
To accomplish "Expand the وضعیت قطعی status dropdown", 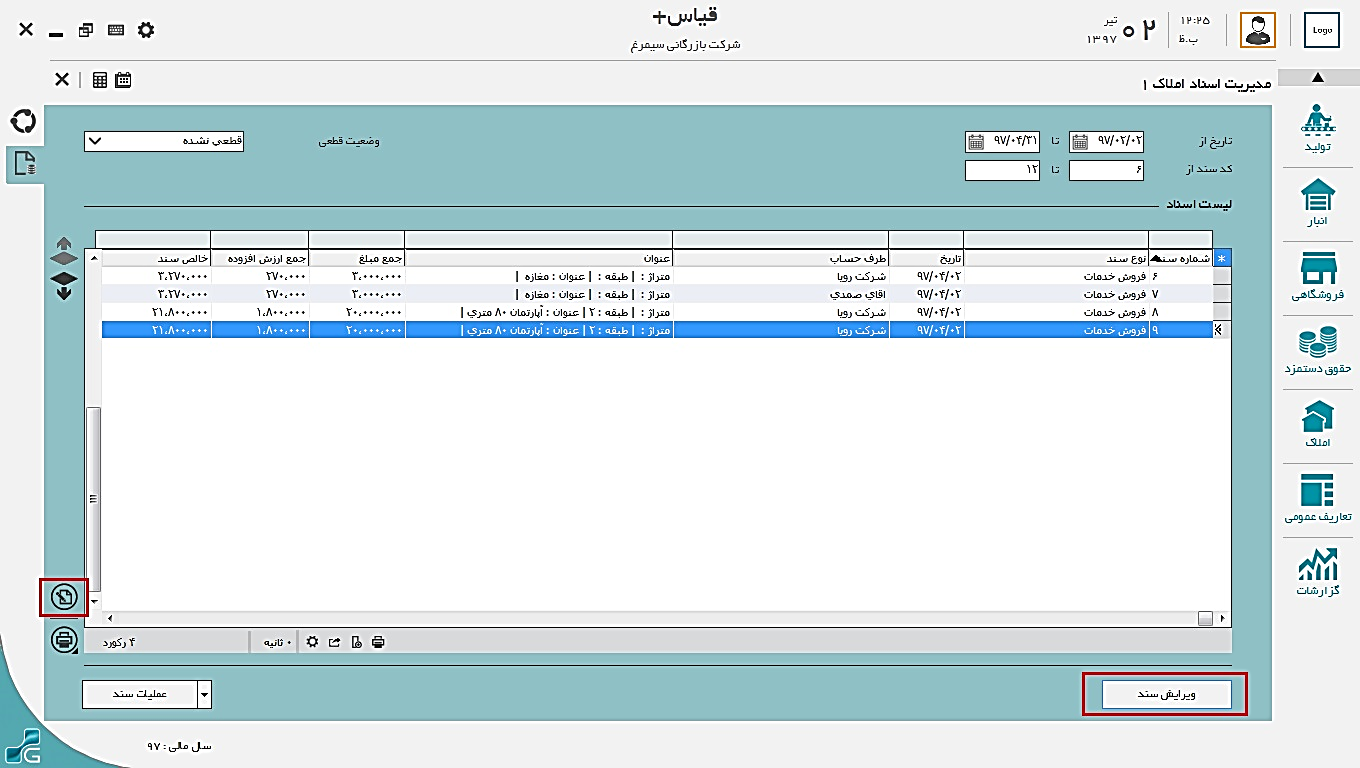I will pyautogui.click(x=94, y=141).
